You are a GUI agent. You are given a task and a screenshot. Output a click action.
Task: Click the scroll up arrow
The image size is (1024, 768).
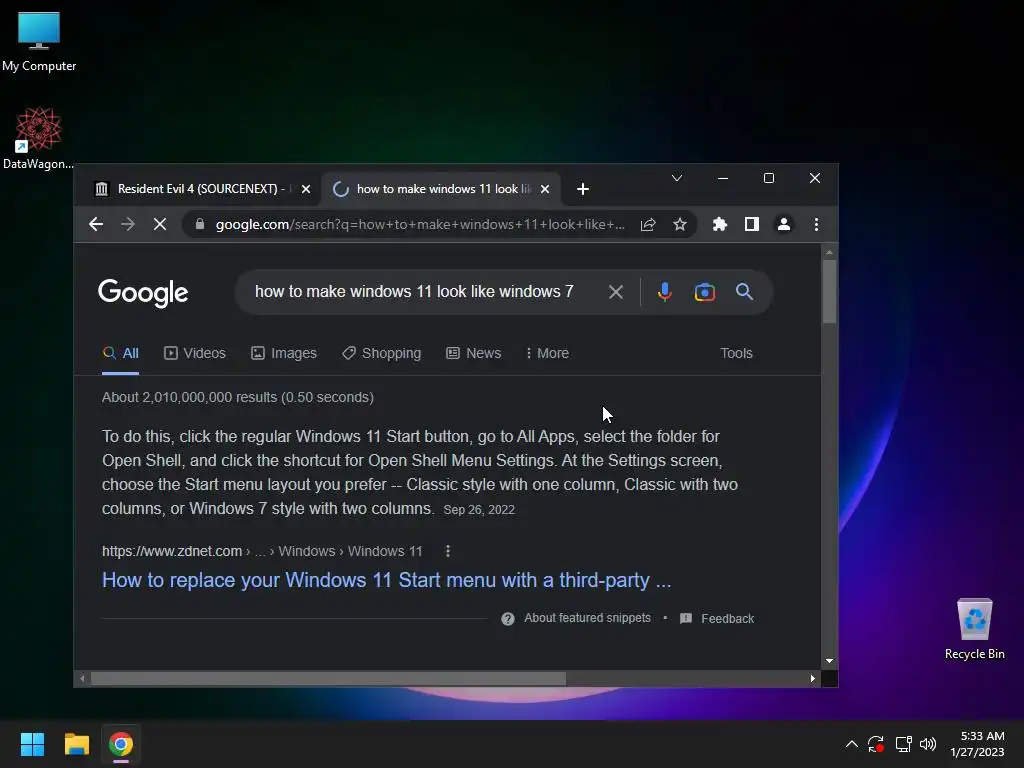coord(829,252)
